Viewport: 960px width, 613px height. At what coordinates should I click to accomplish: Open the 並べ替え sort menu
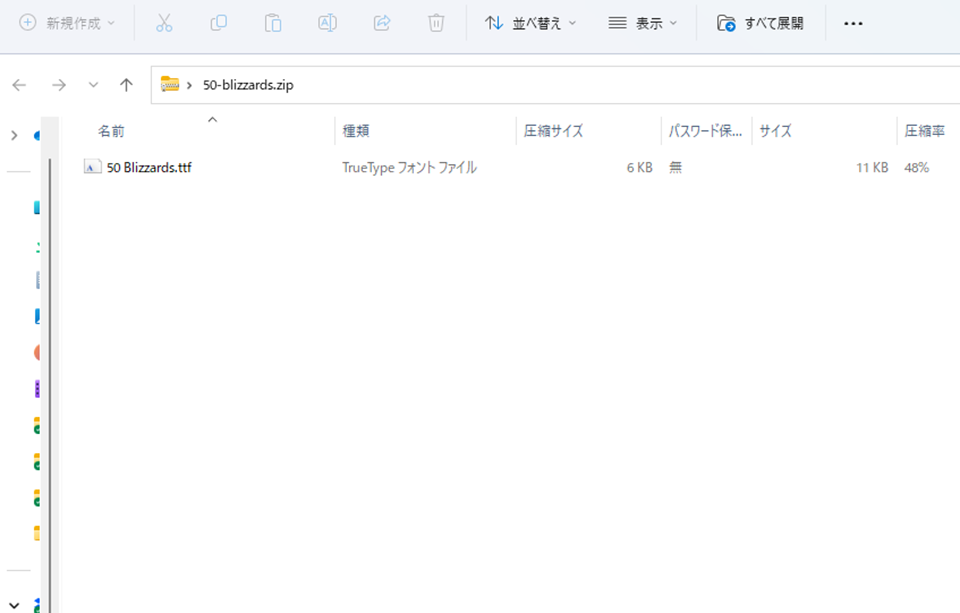tap(531, 23)
